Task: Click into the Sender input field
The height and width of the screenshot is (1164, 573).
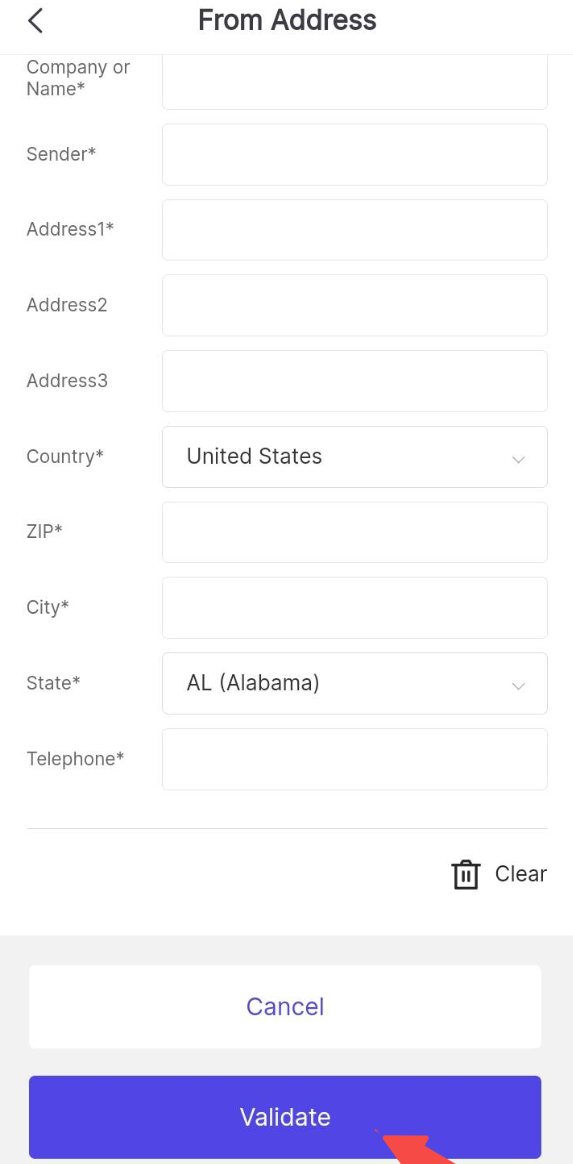Action: pos(355,154)
